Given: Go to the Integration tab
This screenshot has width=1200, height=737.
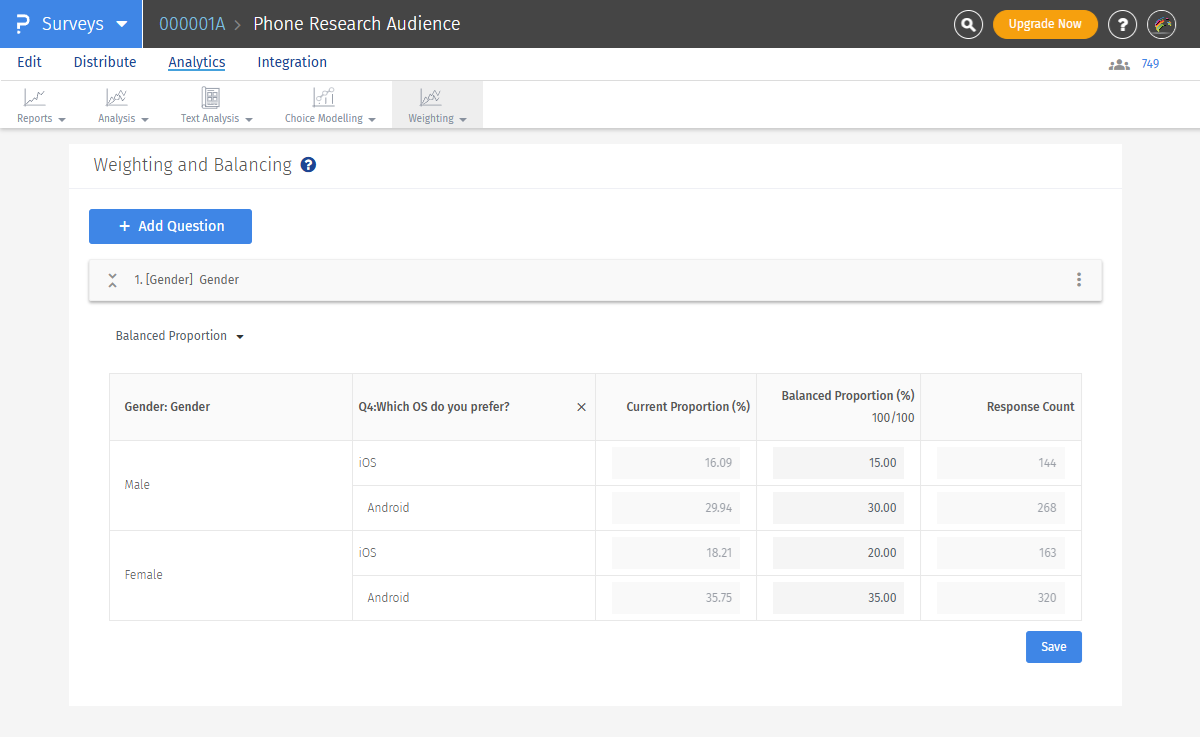Looking at the screenshot, I should point(292,62).
